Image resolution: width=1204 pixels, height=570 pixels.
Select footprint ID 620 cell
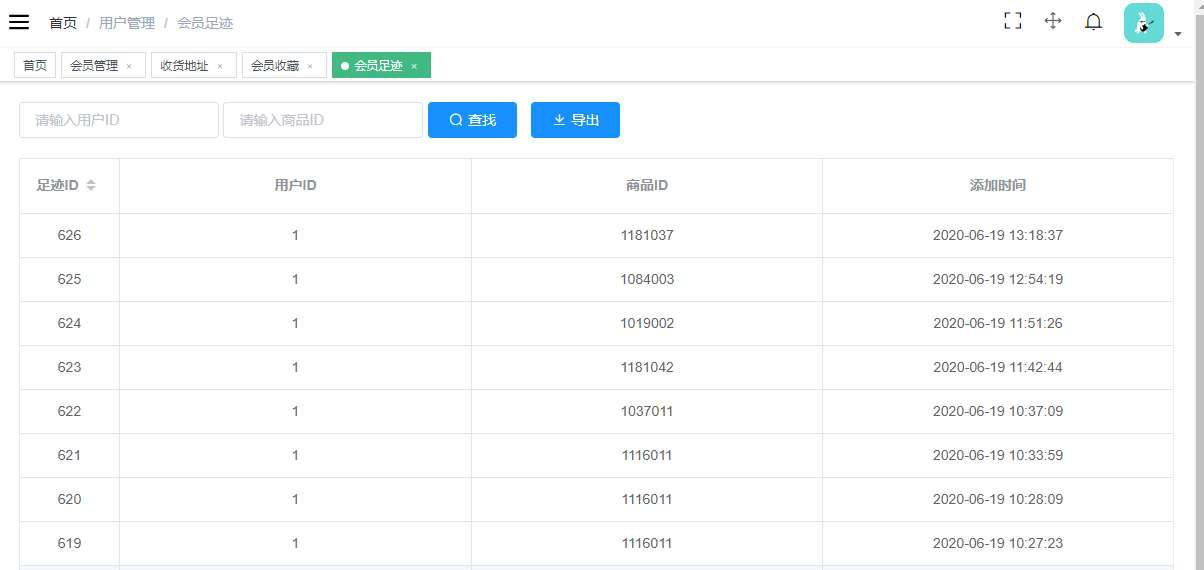tap(70, 499)
